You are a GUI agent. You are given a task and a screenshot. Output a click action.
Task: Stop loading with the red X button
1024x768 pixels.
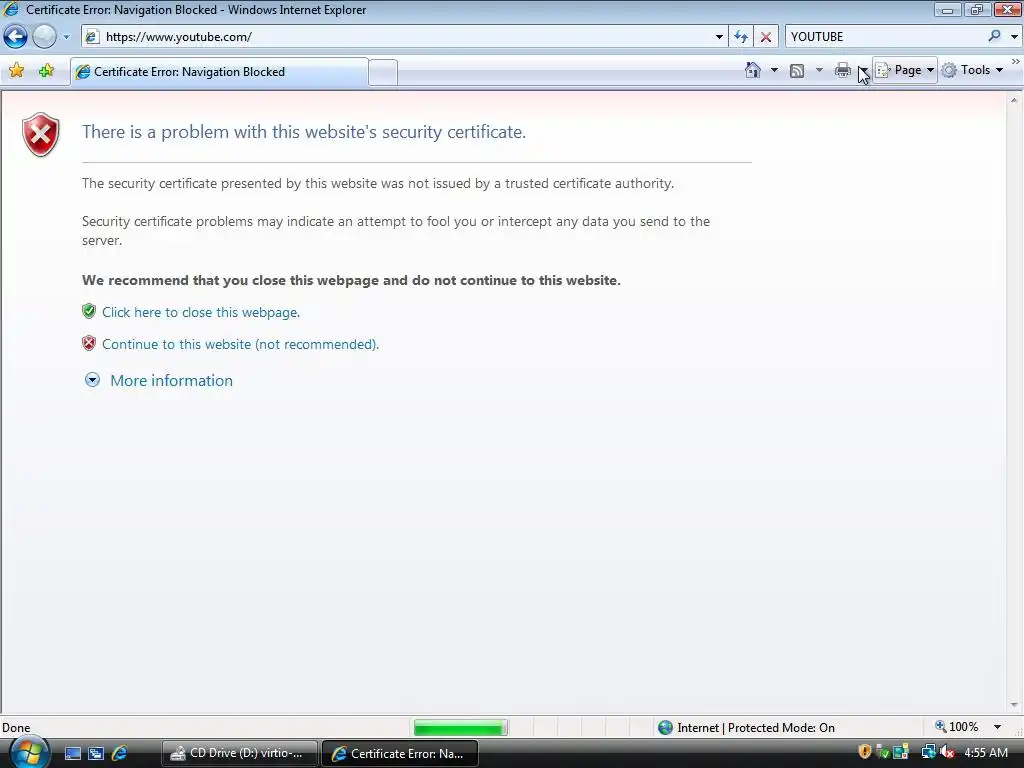pos(765,37)
